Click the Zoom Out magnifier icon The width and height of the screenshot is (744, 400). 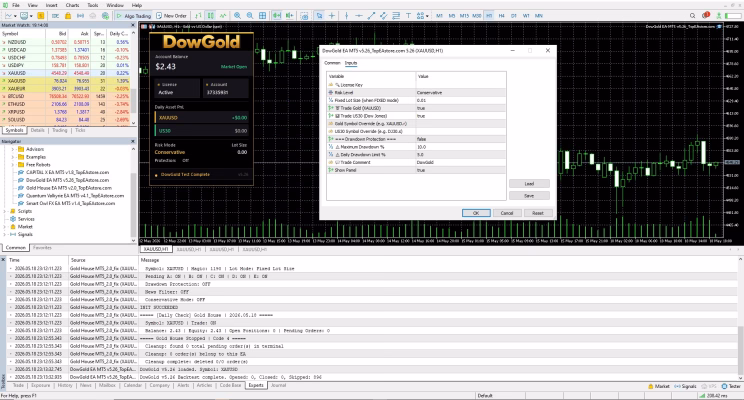[x=250, y=16]
